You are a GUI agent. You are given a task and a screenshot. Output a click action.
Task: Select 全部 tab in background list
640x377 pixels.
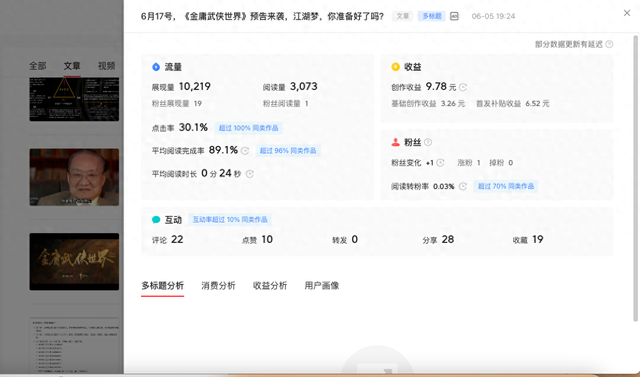(38, 66)
